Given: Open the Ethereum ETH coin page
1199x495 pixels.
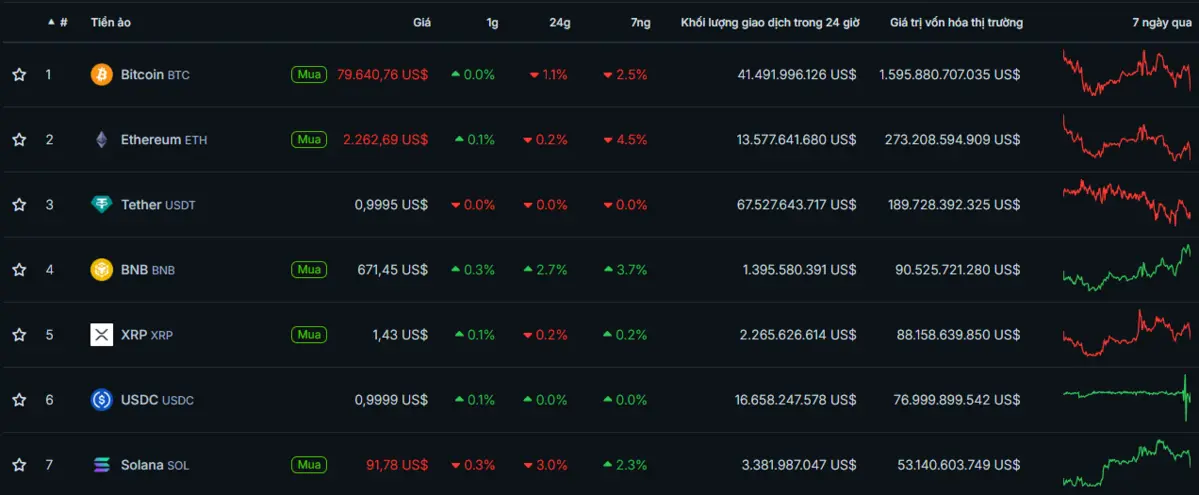Looking at the screenshot, I should pyautogui.click(x=164, y=140).
